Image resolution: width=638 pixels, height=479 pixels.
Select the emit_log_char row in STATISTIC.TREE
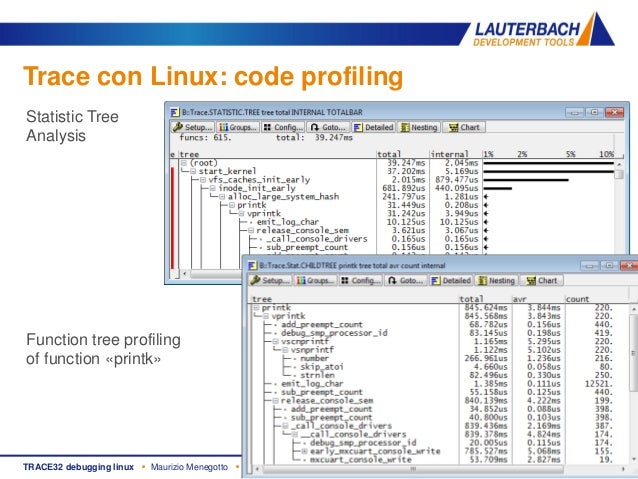point(287,222)
